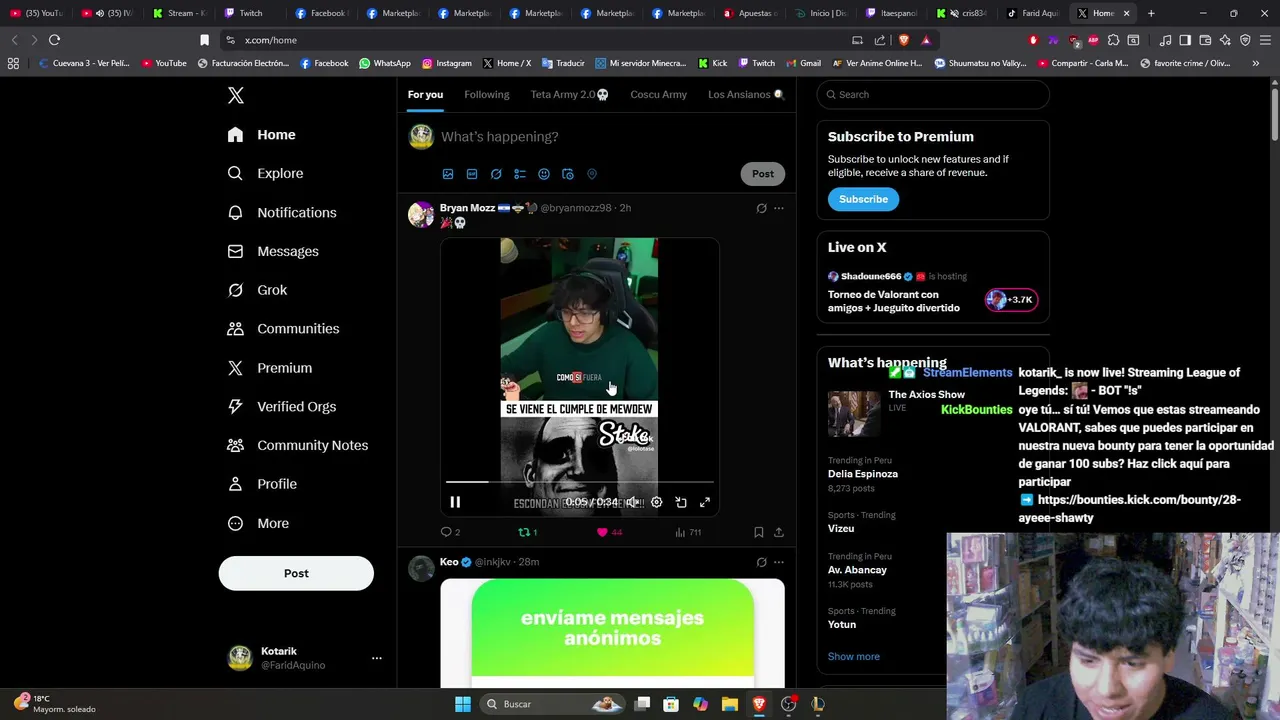Bookmark this page in address bar
This screenshot has height=720, width=1280.
[x=204, y=40]
